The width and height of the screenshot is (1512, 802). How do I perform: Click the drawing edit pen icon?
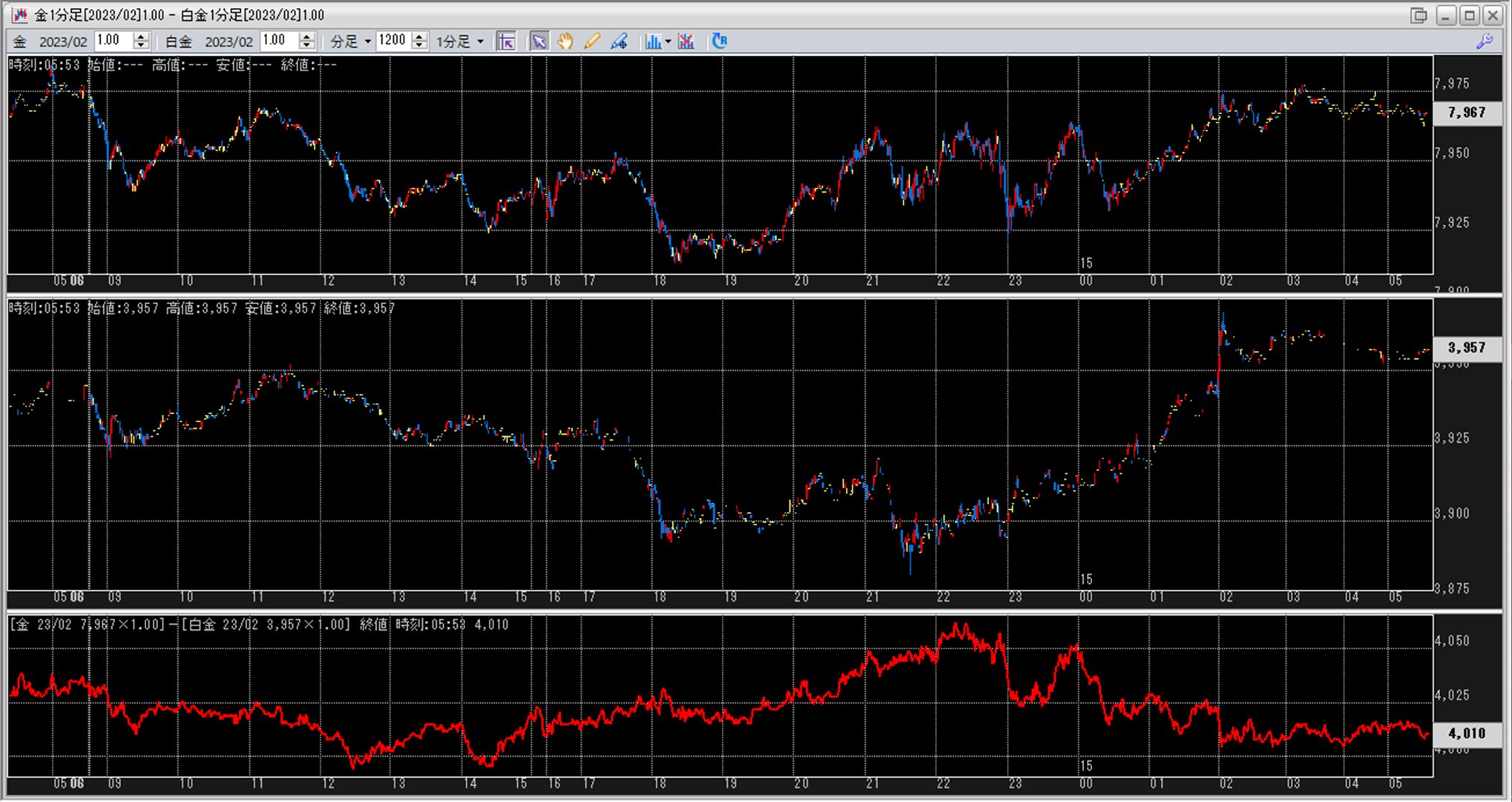[x=619, y=42]
